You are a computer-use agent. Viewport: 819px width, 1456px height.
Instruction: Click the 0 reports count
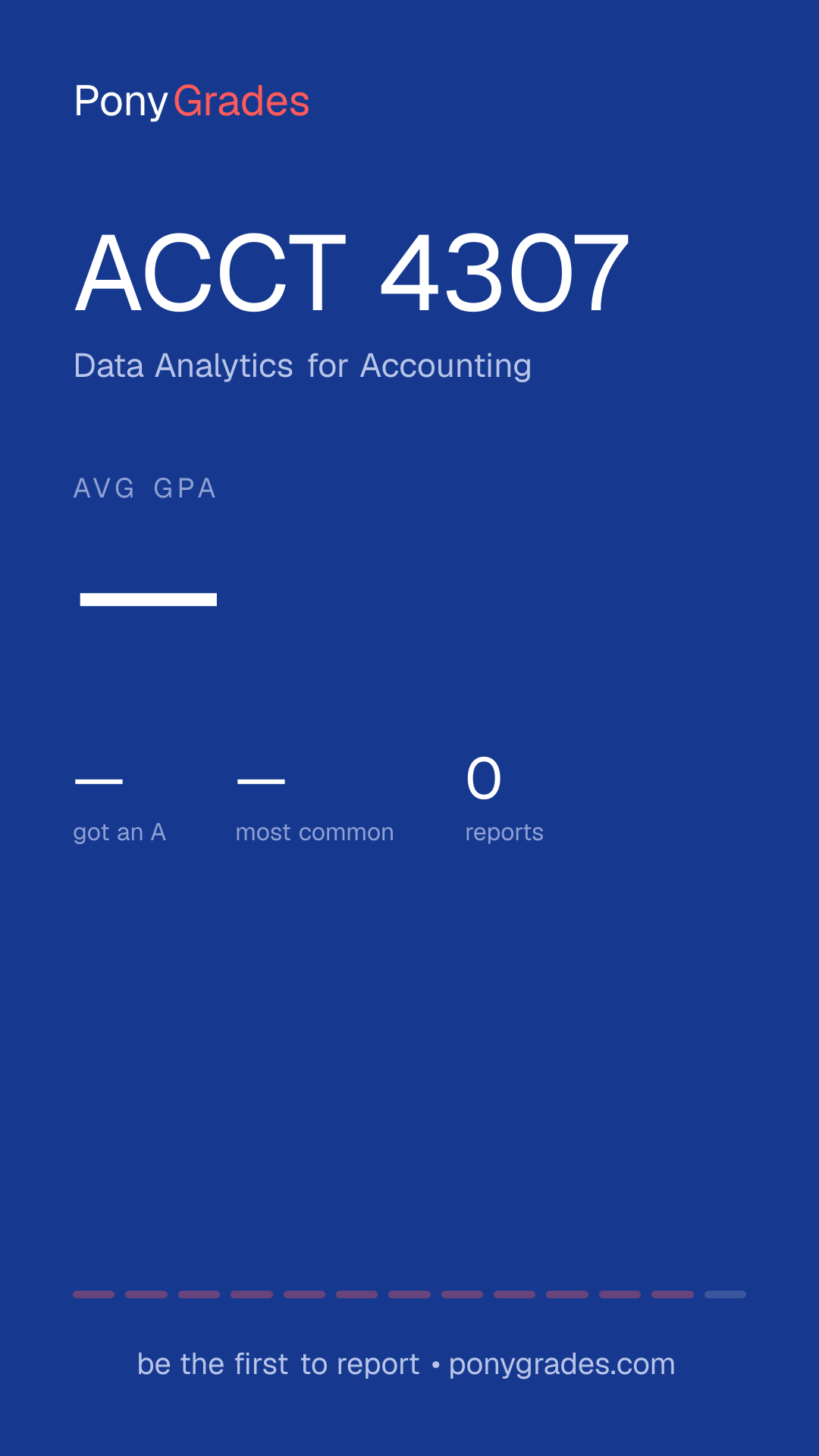click(x=484, y=779)
